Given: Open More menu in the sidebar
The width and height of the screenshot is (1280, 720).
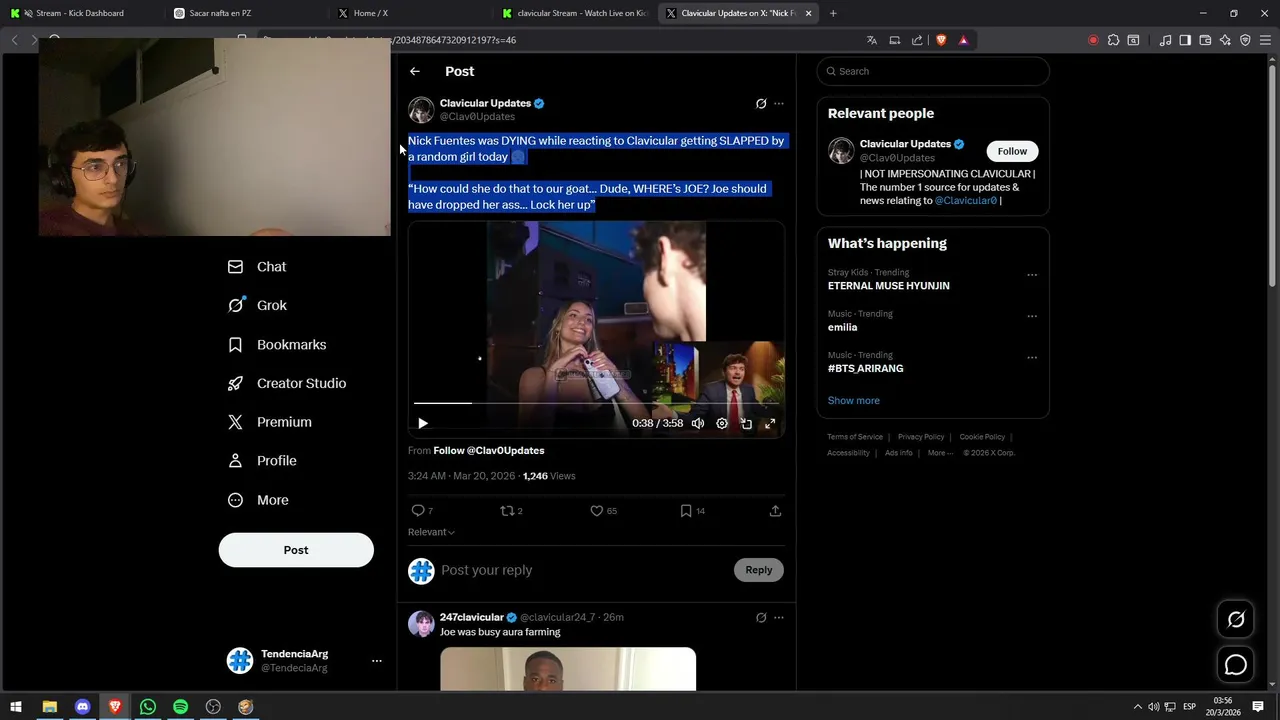Looking at the screenshot, I should click(258, 500).
